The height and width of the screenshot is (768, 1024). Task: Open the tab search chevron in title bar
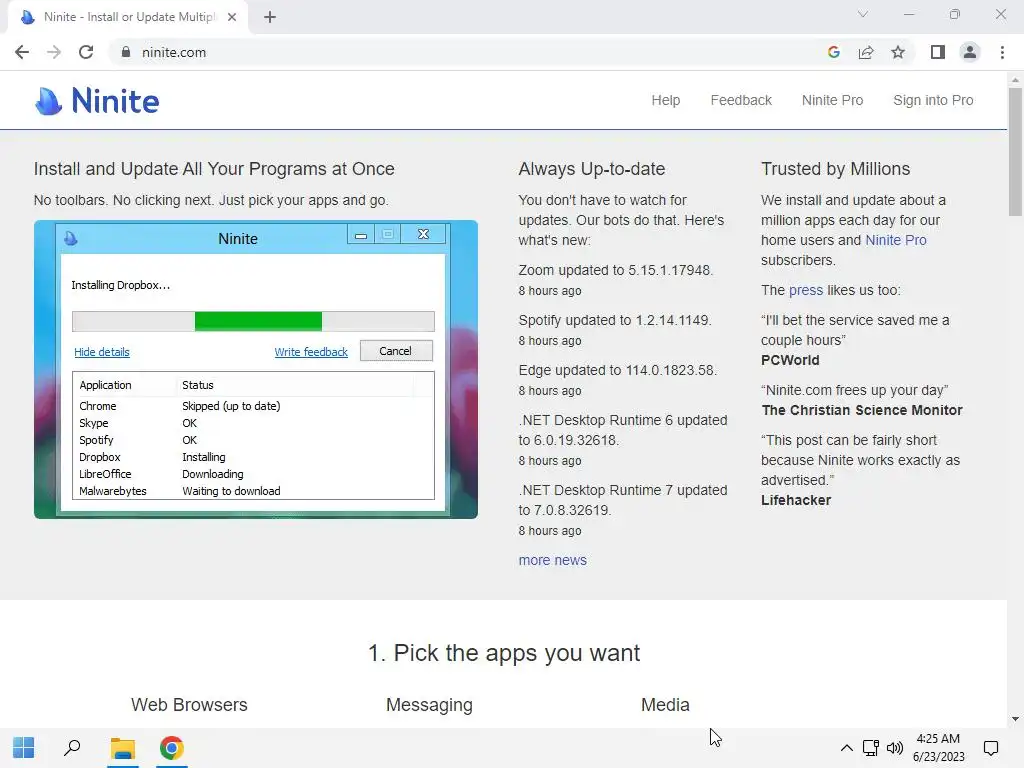pyautogui.click(x=863, y=14)
